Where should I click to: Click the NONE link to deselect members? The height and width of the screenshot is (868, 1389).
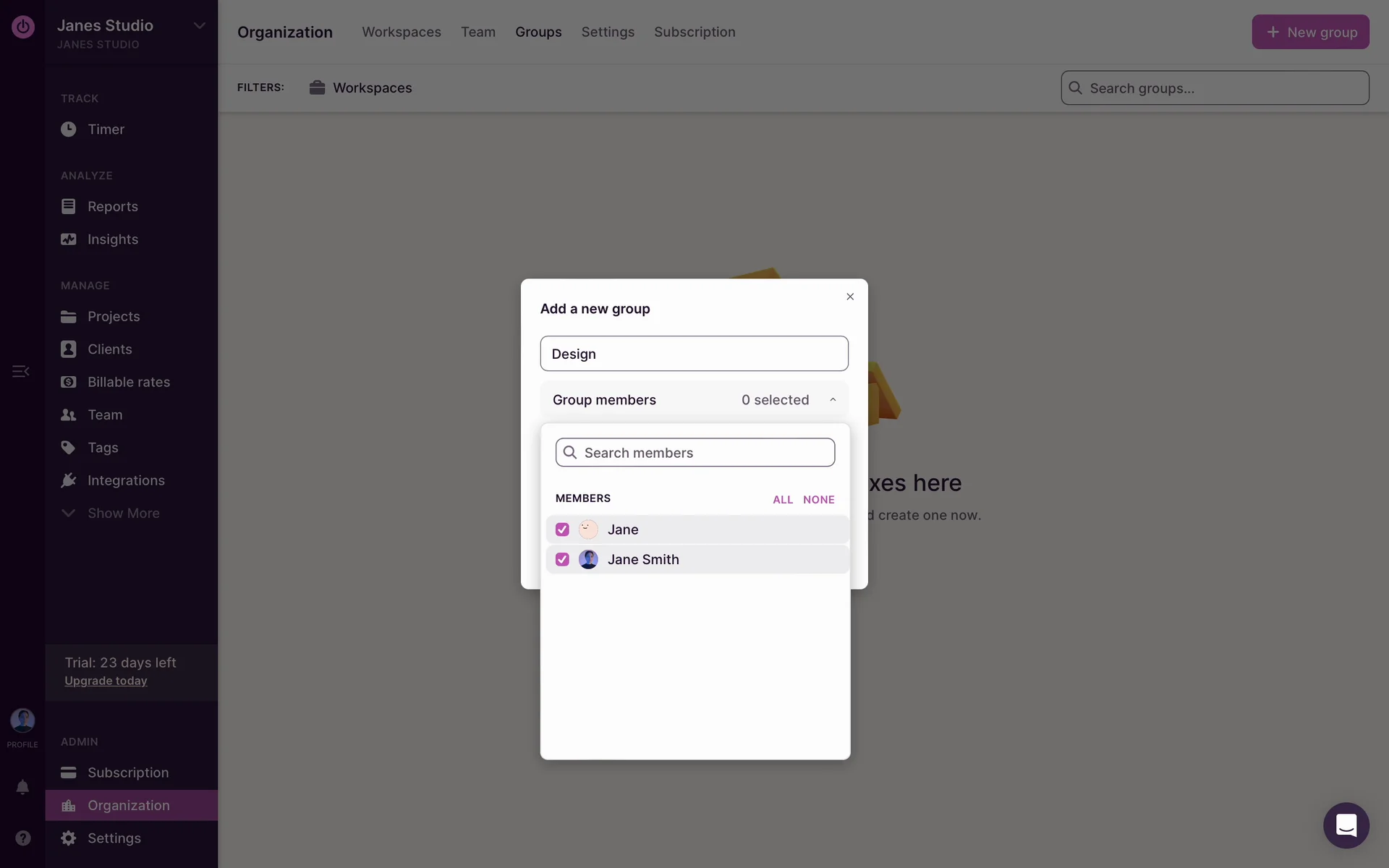coord(818,500)
